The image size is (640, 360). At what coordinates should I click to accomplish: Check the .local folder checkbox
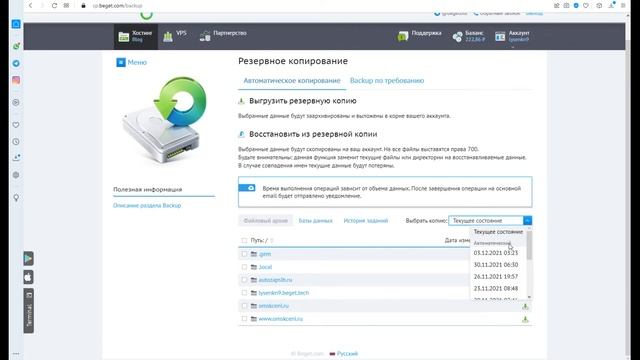tap(244, 267)
